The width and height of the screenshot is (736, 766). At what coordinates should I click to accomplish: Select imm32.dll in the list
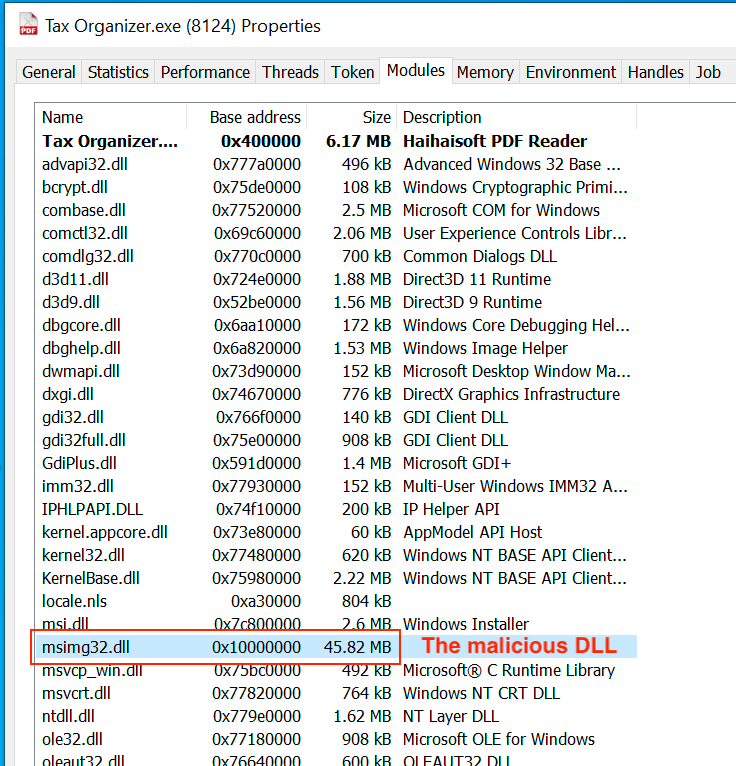336,486
